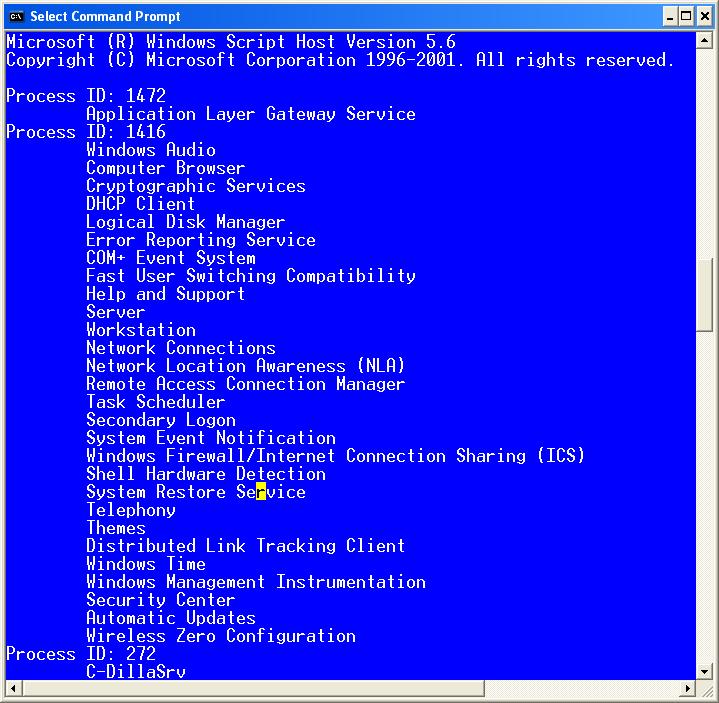
Task: Click the 'Error Reporting Service' line
Action: click(201, 240)
